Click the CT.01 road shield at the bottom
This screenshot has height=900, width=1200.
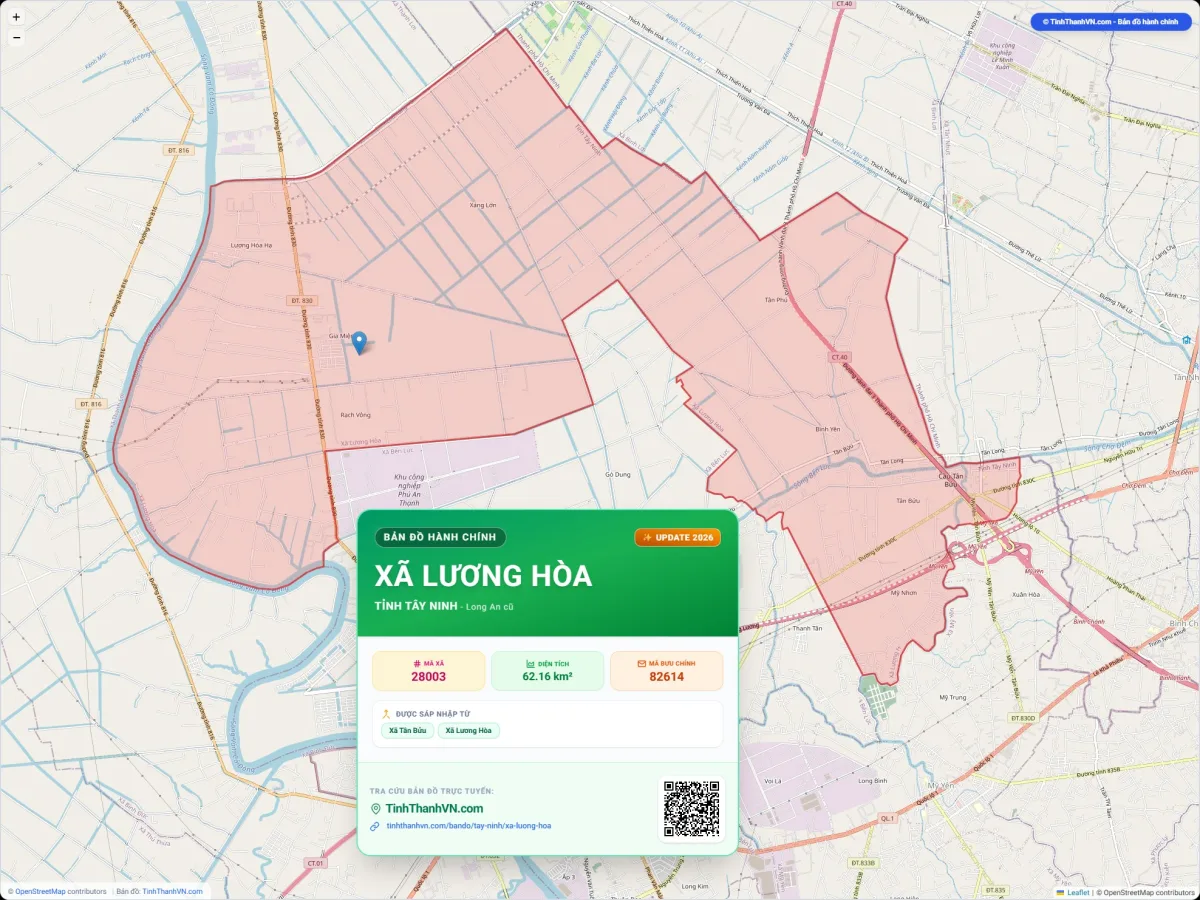point(316,862)
